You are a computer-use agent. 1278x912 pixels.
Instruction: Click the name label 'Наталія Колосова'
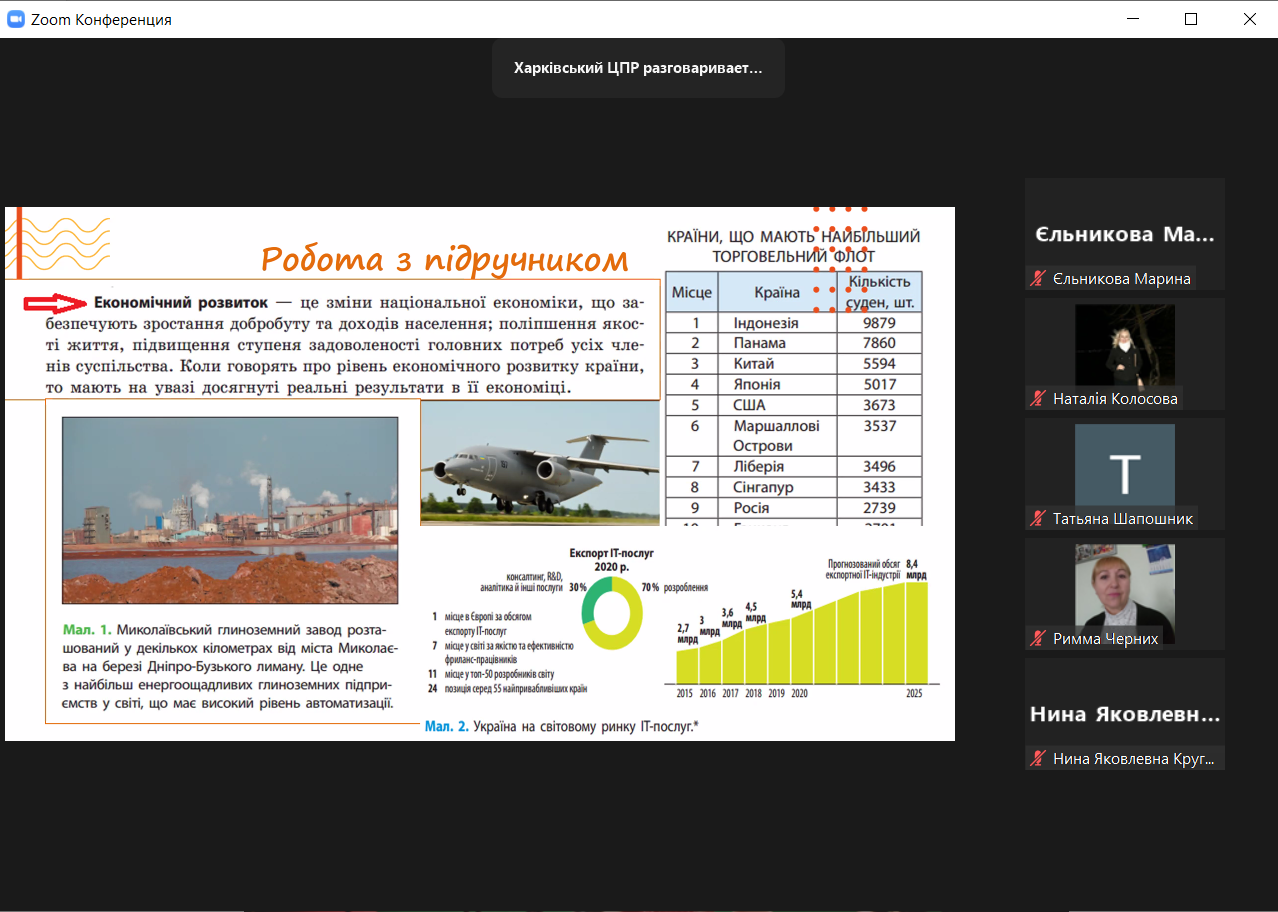tap(1115, 399)
